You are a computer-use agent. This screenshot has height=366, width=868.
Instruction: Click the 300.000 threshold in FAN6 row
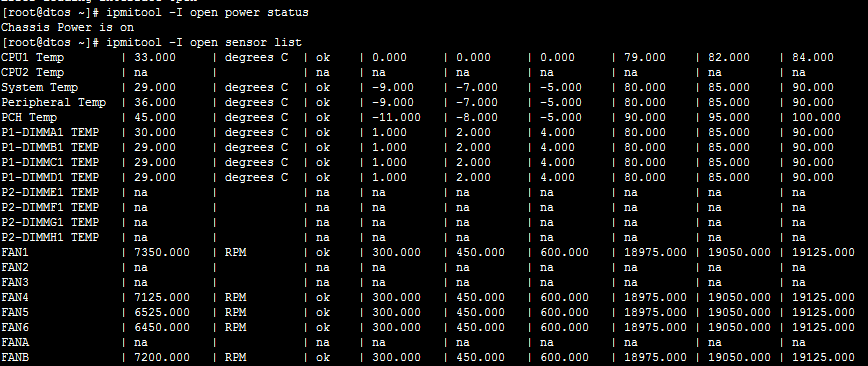point(396,327)
